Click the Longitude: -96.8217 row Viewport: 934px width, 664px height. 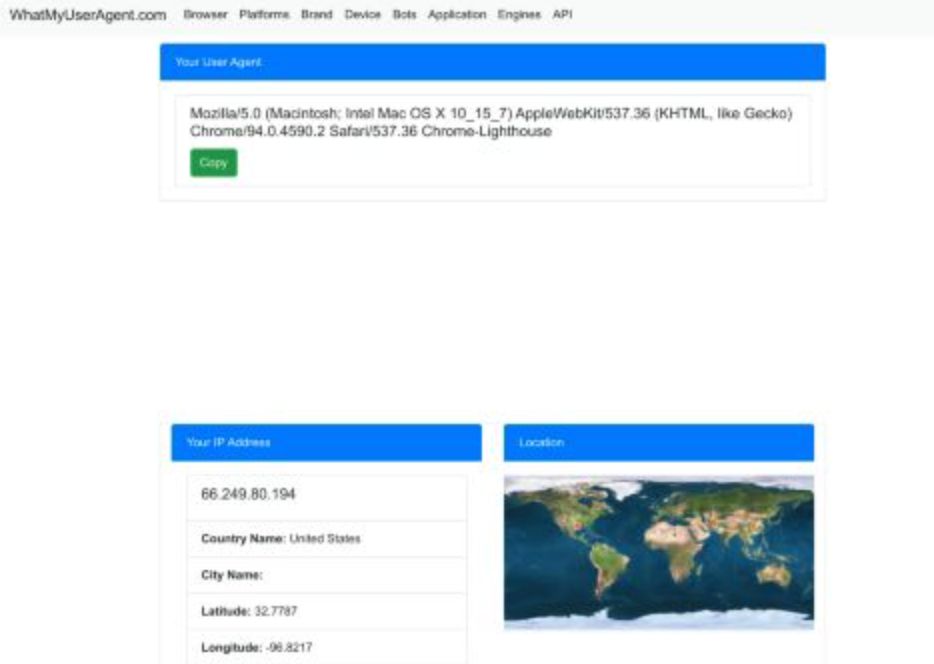coord(326,647)
